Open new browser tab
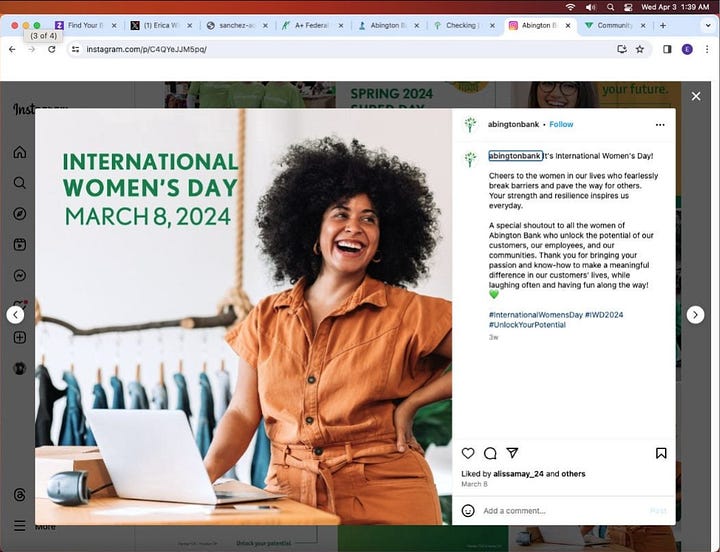This screenshot has width=720, height=552. tap(663, 26)
